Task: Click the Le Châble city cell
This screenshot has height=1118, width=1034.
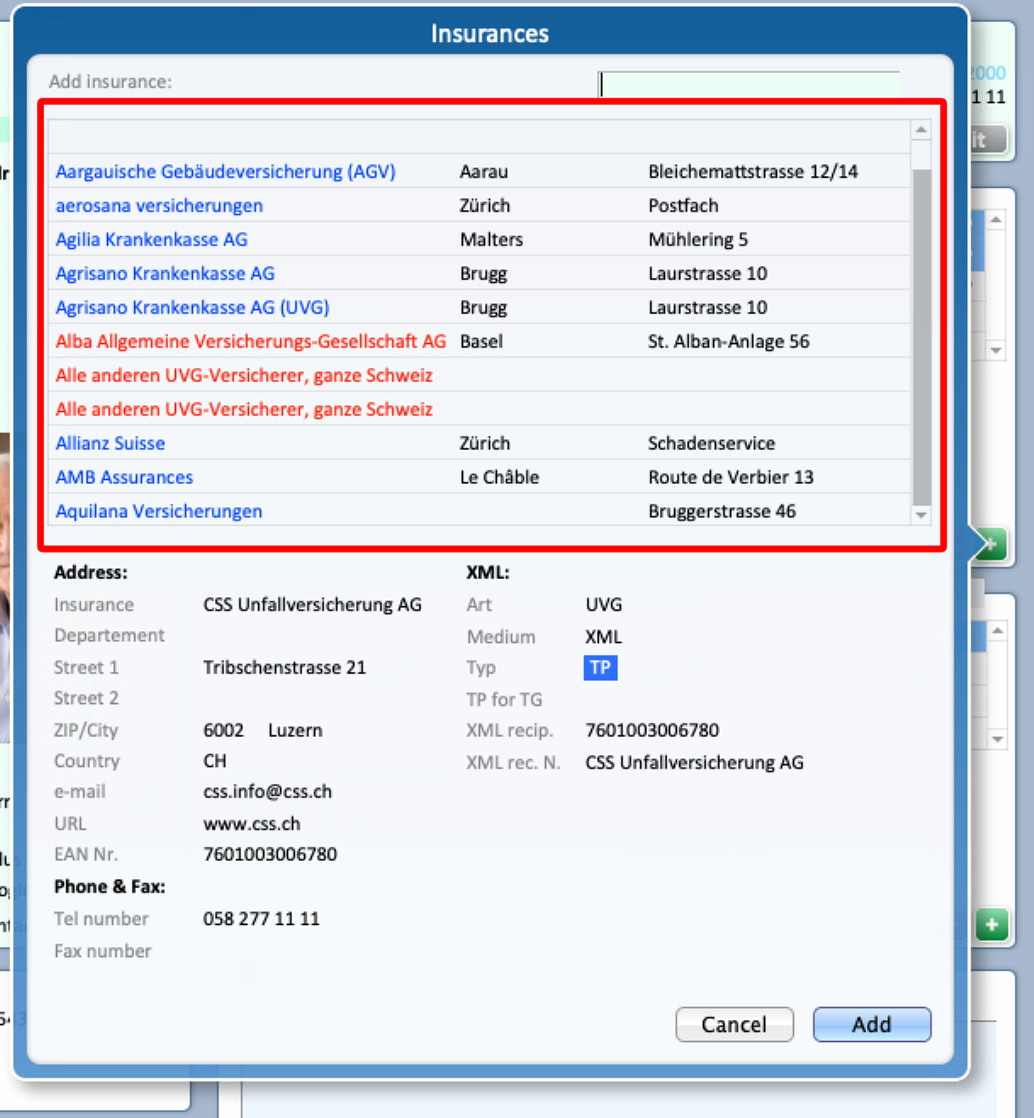Action: click(499, 477)
